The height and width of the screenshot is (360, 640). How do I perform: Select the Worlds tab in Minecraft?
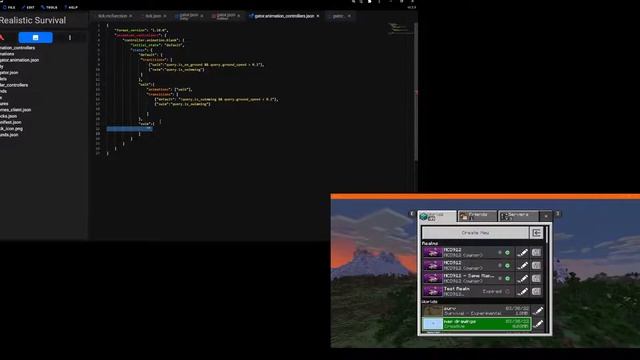point(438,217)
